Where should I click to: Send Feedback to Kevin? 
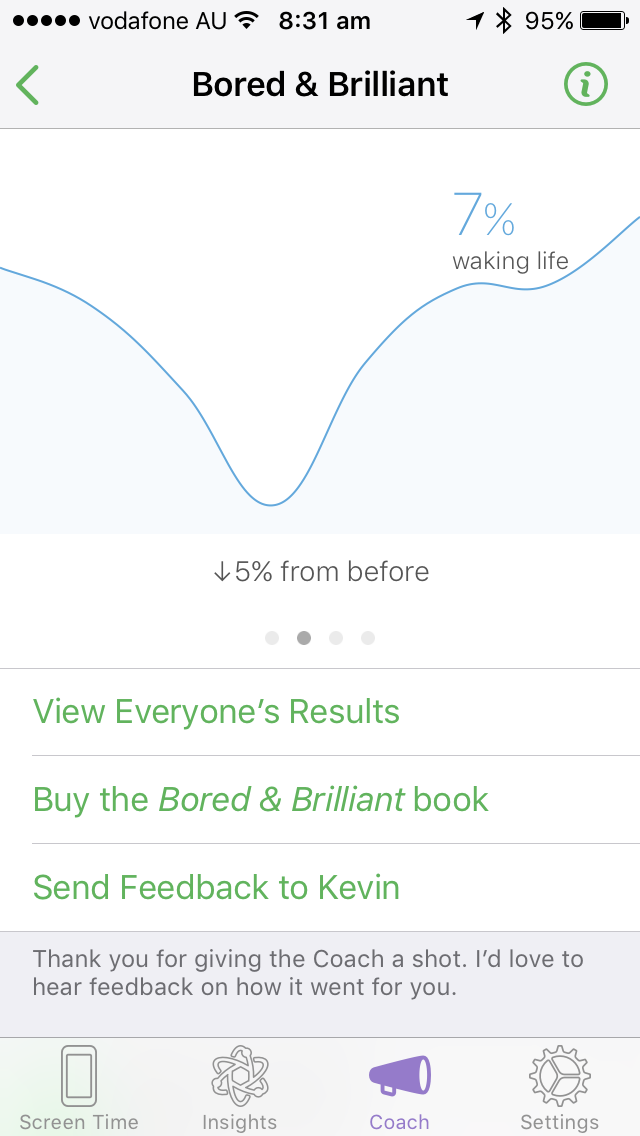tap(216, 888)
